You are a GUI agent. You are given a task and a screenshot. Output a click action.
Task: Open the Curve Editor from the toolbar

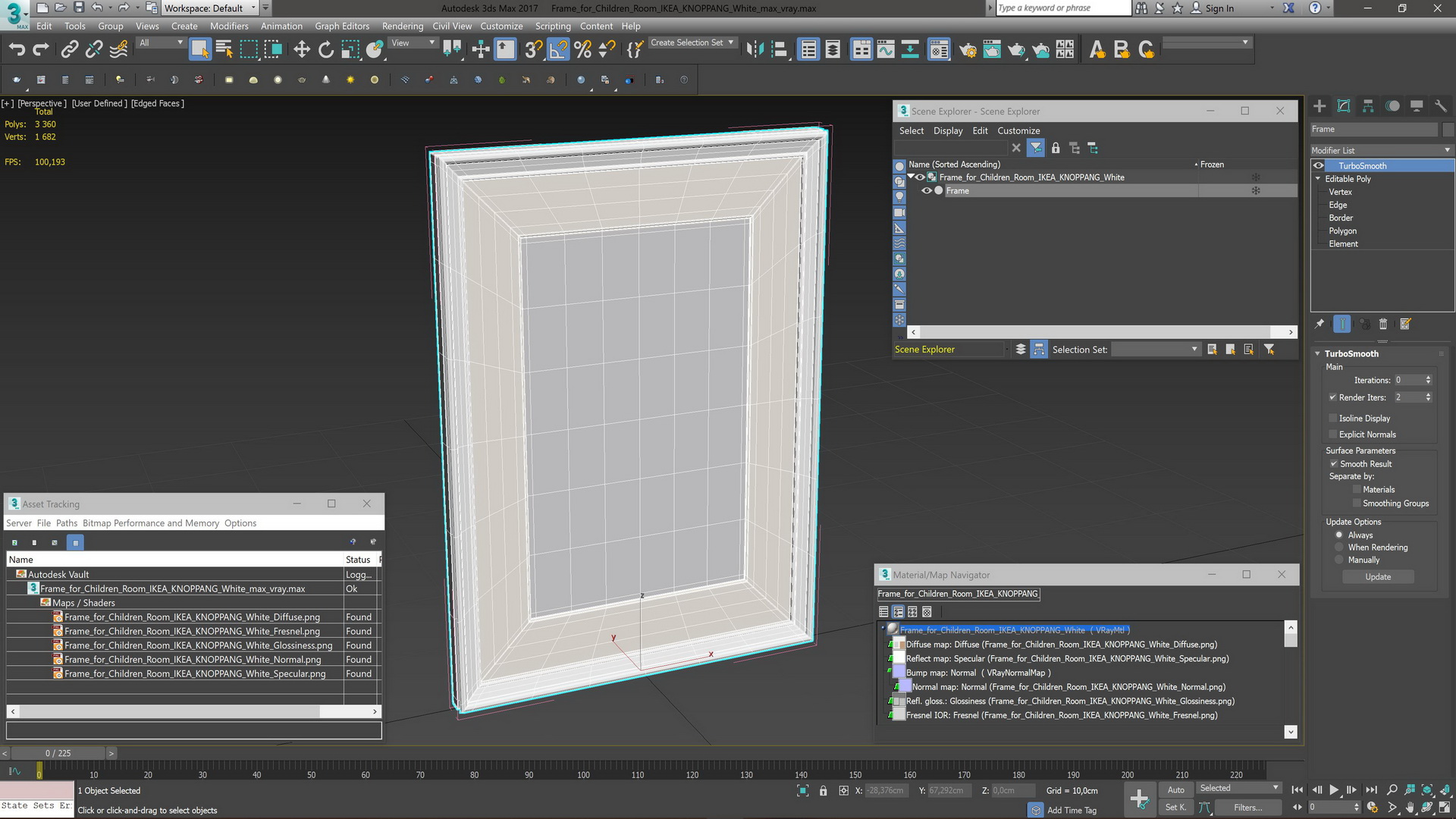(x=886, y=50)
